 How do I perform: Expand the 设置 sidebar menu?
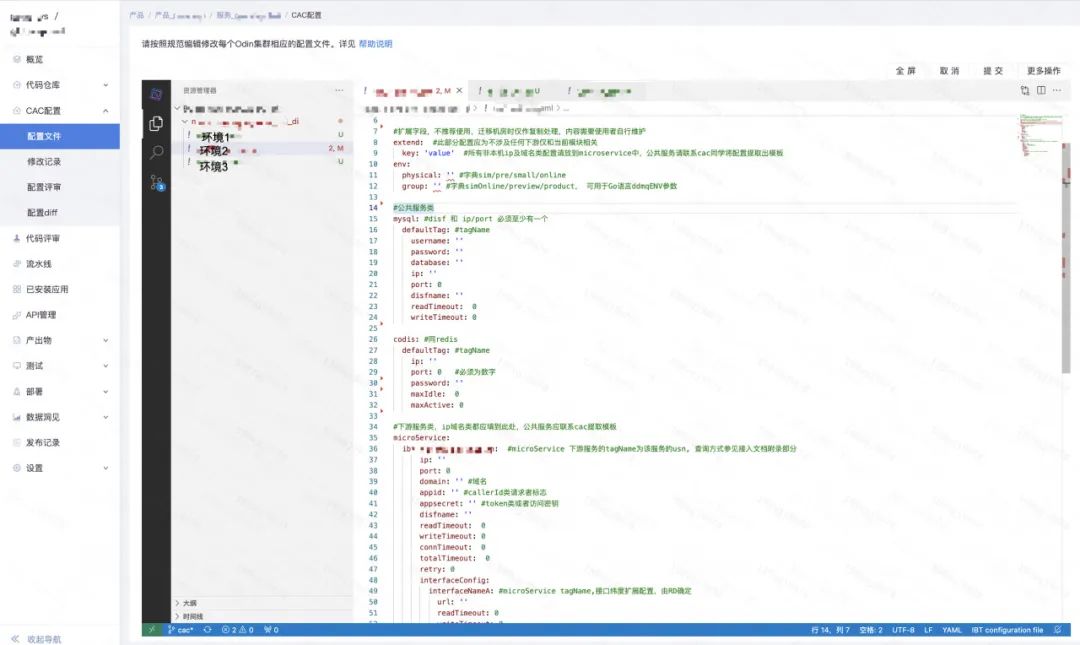pyautogui.click(x=105, y=468)
